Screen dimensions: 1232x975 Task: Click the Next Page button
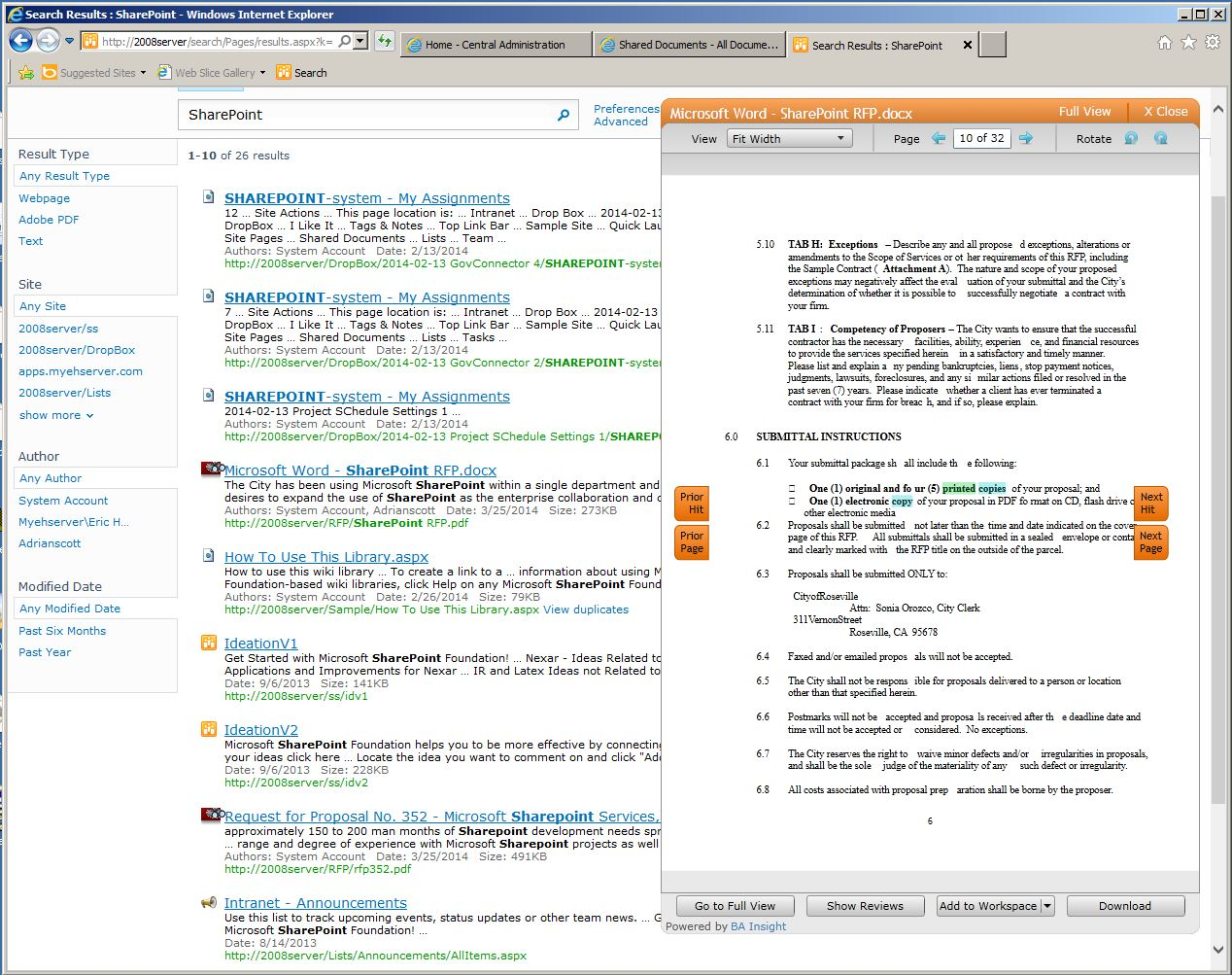click(x=1151, y=542)
